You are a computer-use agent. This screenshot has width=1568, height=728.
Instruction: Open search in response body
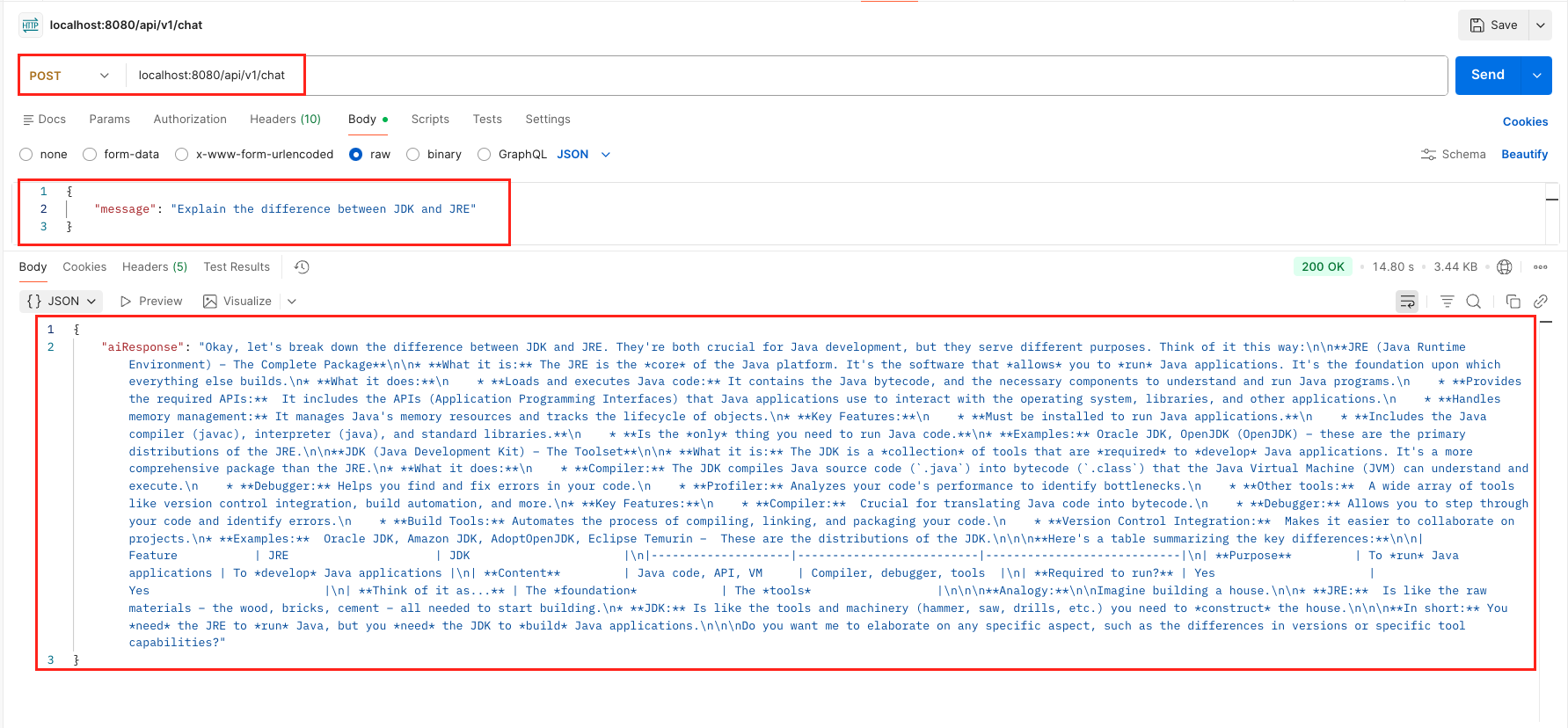pos(1474,302)
